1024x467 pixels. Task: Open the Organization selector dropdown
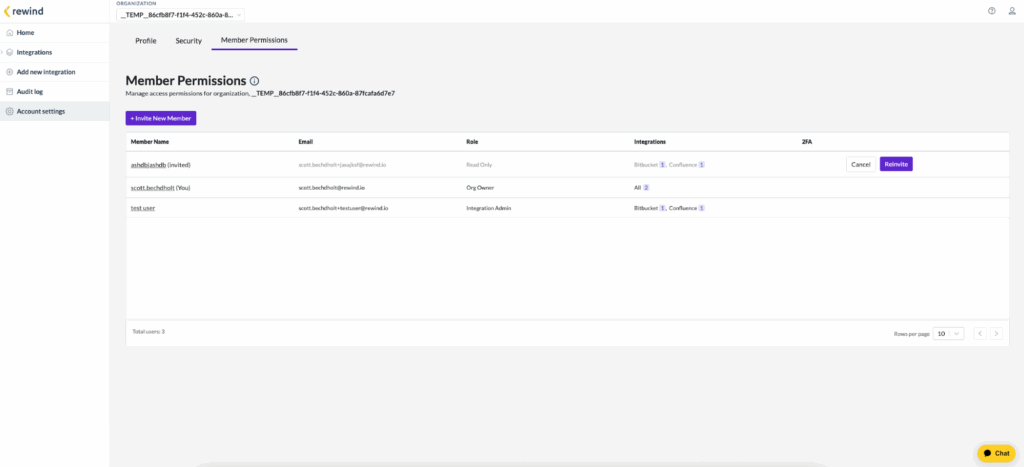pyautogui.click(x=180, y=14)
